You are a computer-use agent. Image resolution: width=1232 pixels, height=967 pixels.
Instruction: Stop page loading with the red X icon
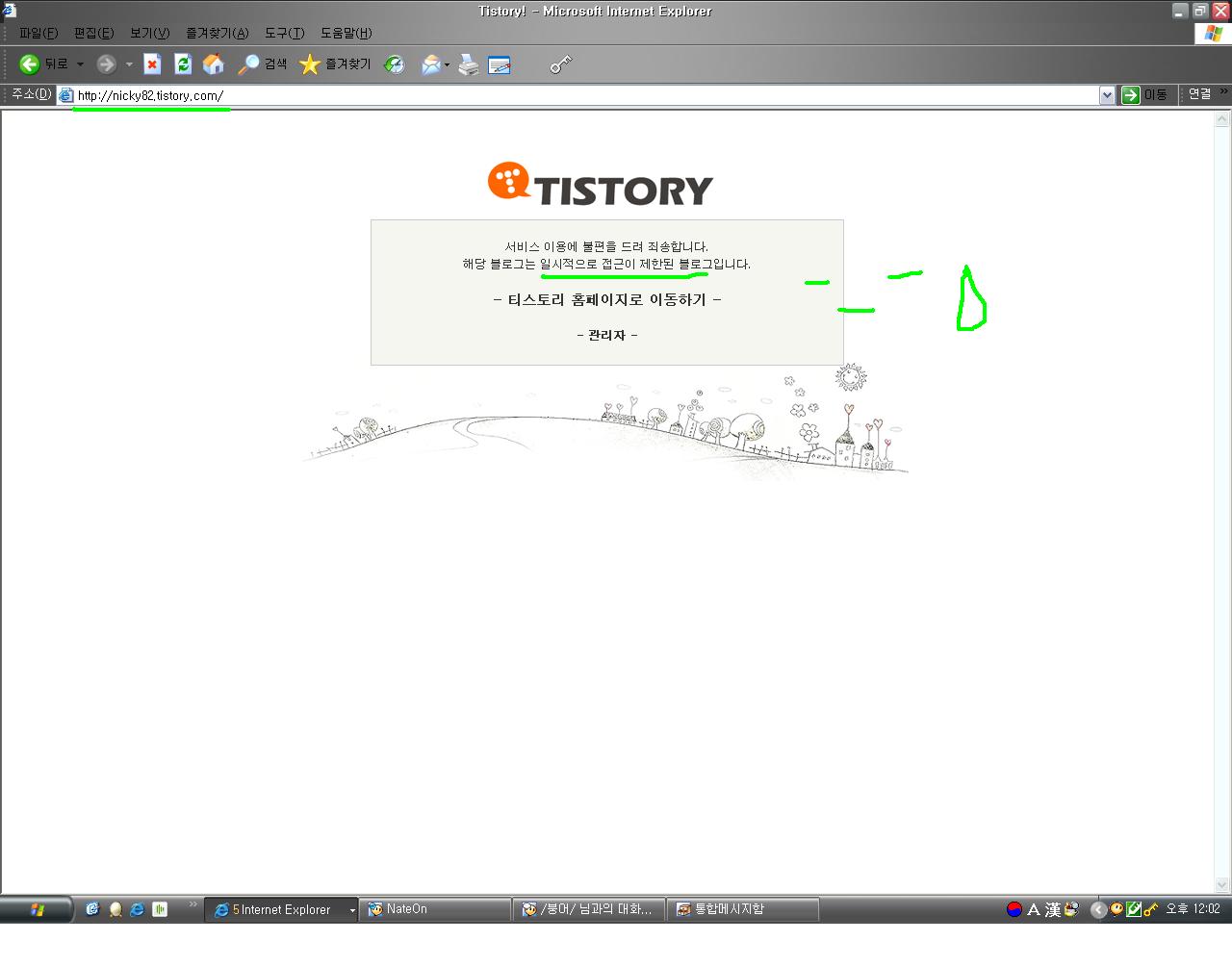pos(152,64)
